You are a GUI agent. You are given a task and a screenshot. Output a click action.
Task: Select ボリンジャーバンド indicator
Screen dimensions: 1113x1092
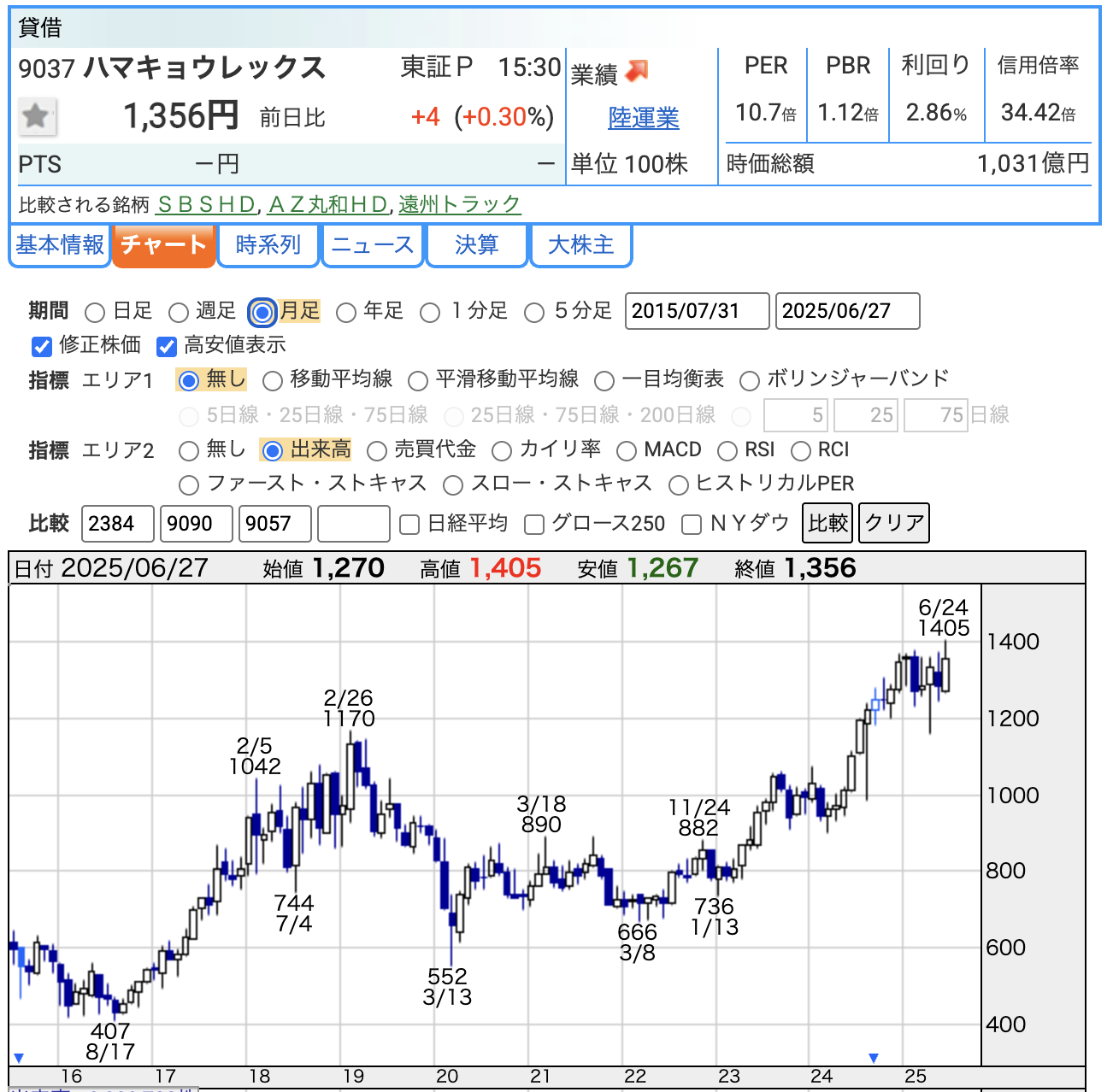[750, 381]
